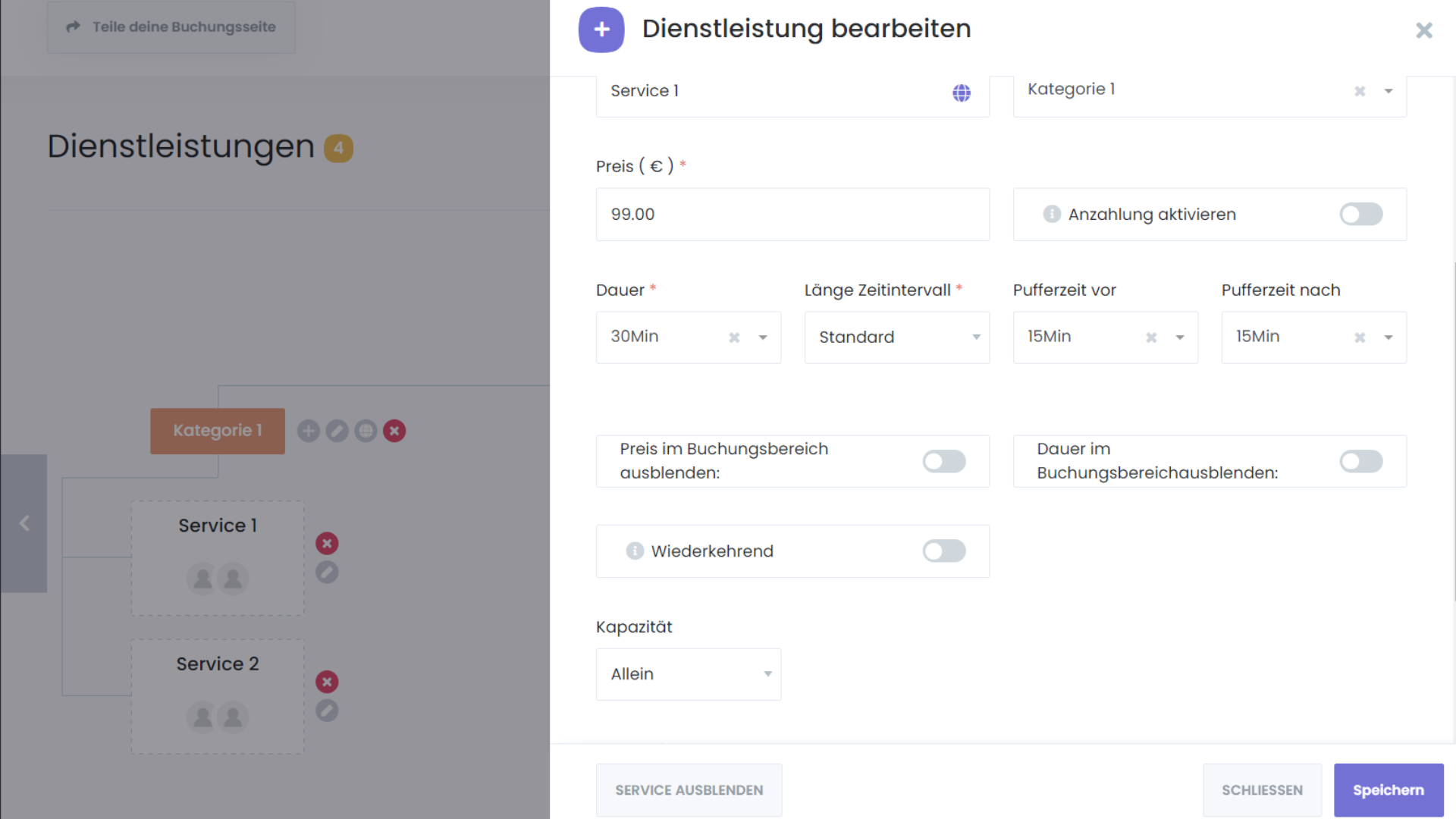Enable the Anzahlung aktivieren toggle
Viewport: 1456px width, 819px height.
coord(1360,214)
